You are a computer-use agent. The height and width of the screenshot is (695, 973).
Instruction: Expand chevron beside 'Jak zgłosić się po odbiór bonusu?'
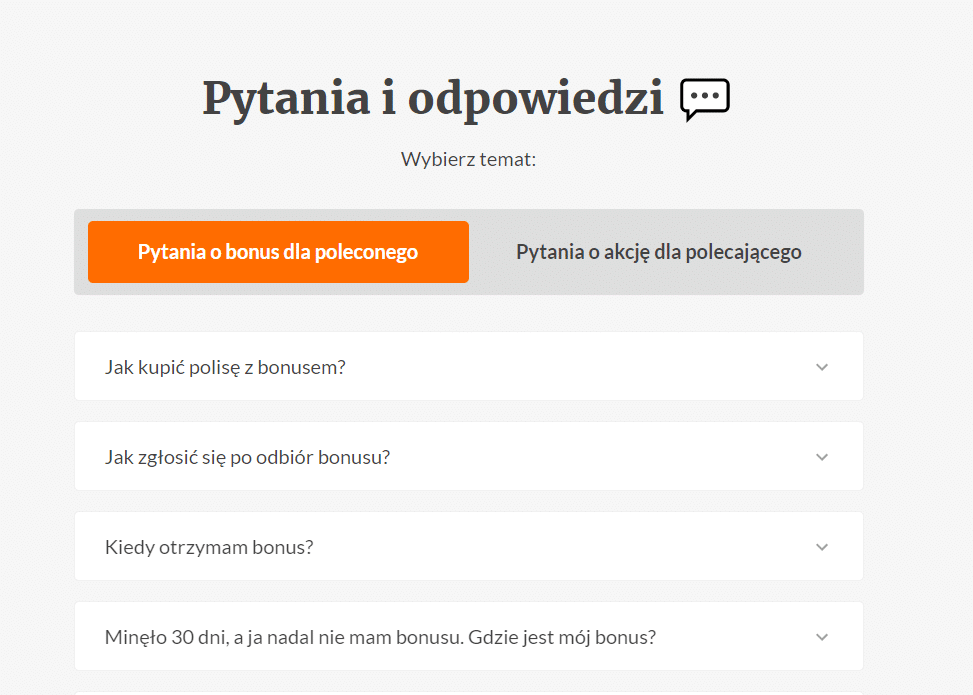tap(822, 457)
